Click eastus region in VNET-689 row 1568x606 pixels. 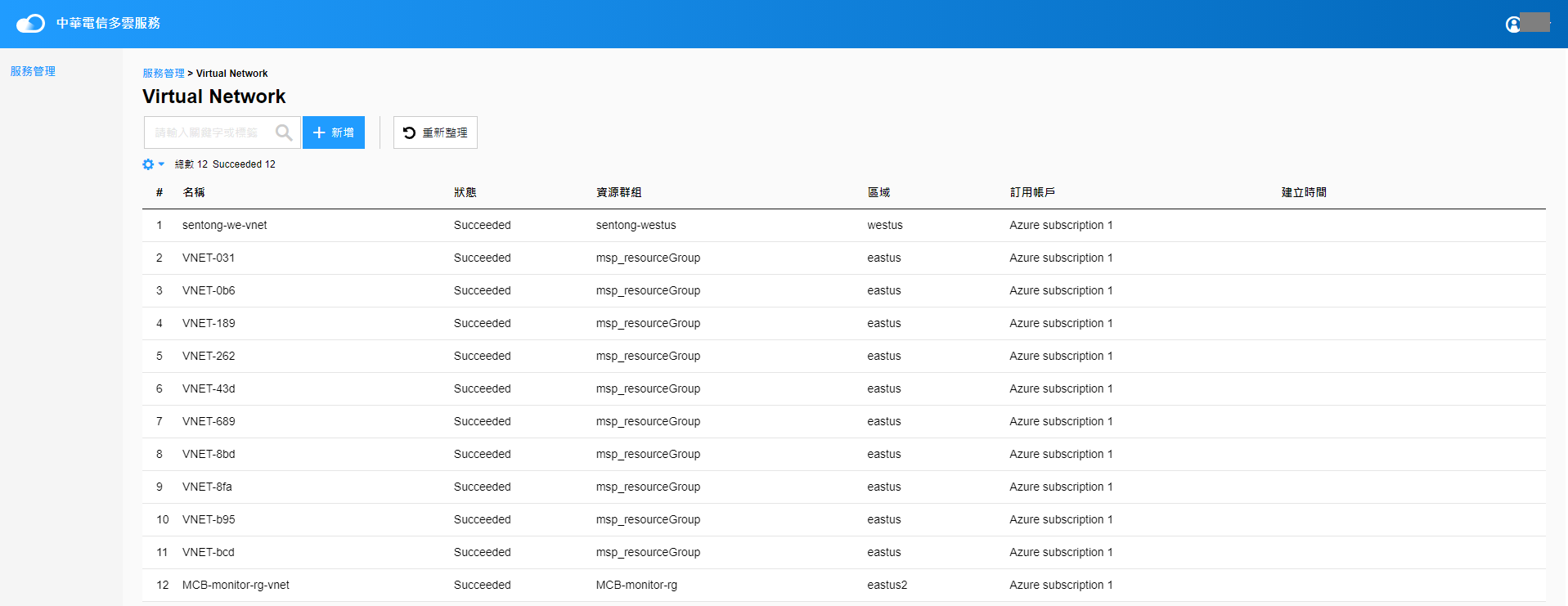[884, 421]
